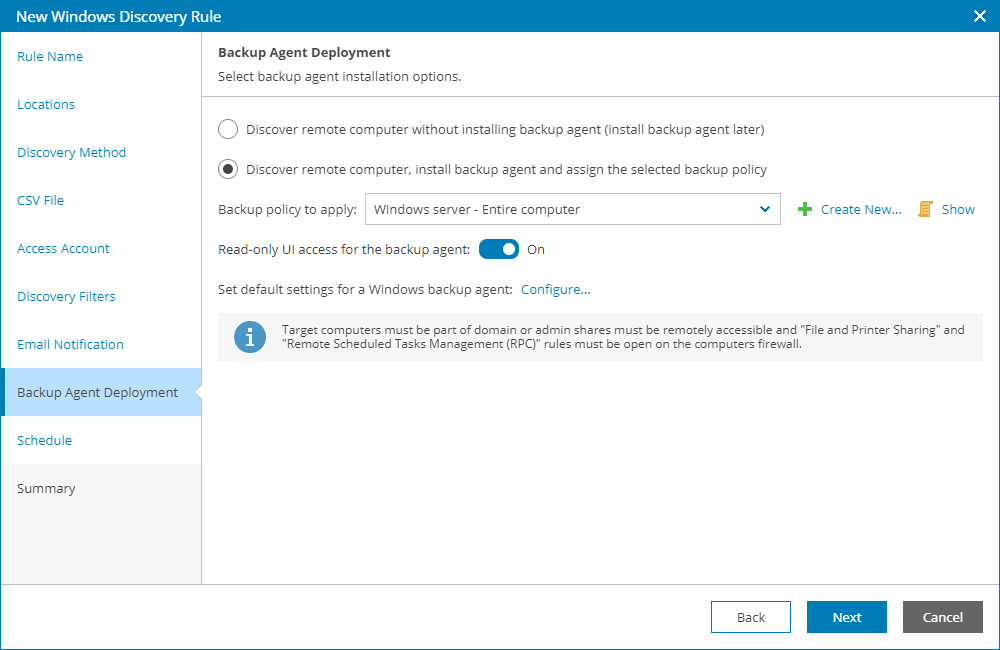Open the Email Notification step
The height and width of the screenshot is (650, 1000).
pyautogui.click(x=69, y=344)
